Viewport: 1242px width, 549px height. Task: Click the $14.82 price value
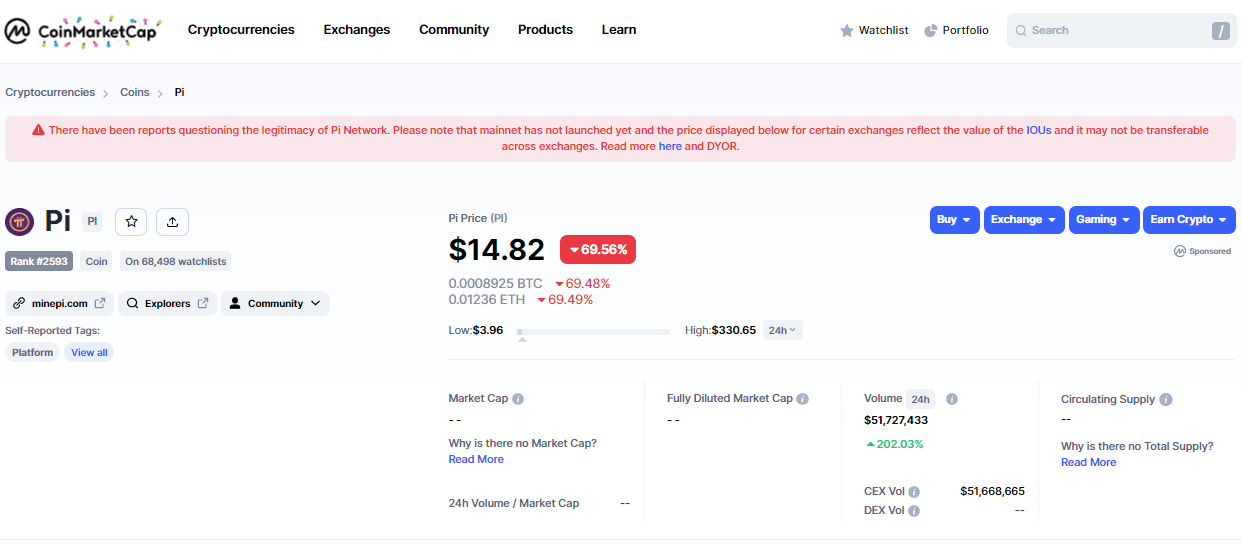pos(497,249)
